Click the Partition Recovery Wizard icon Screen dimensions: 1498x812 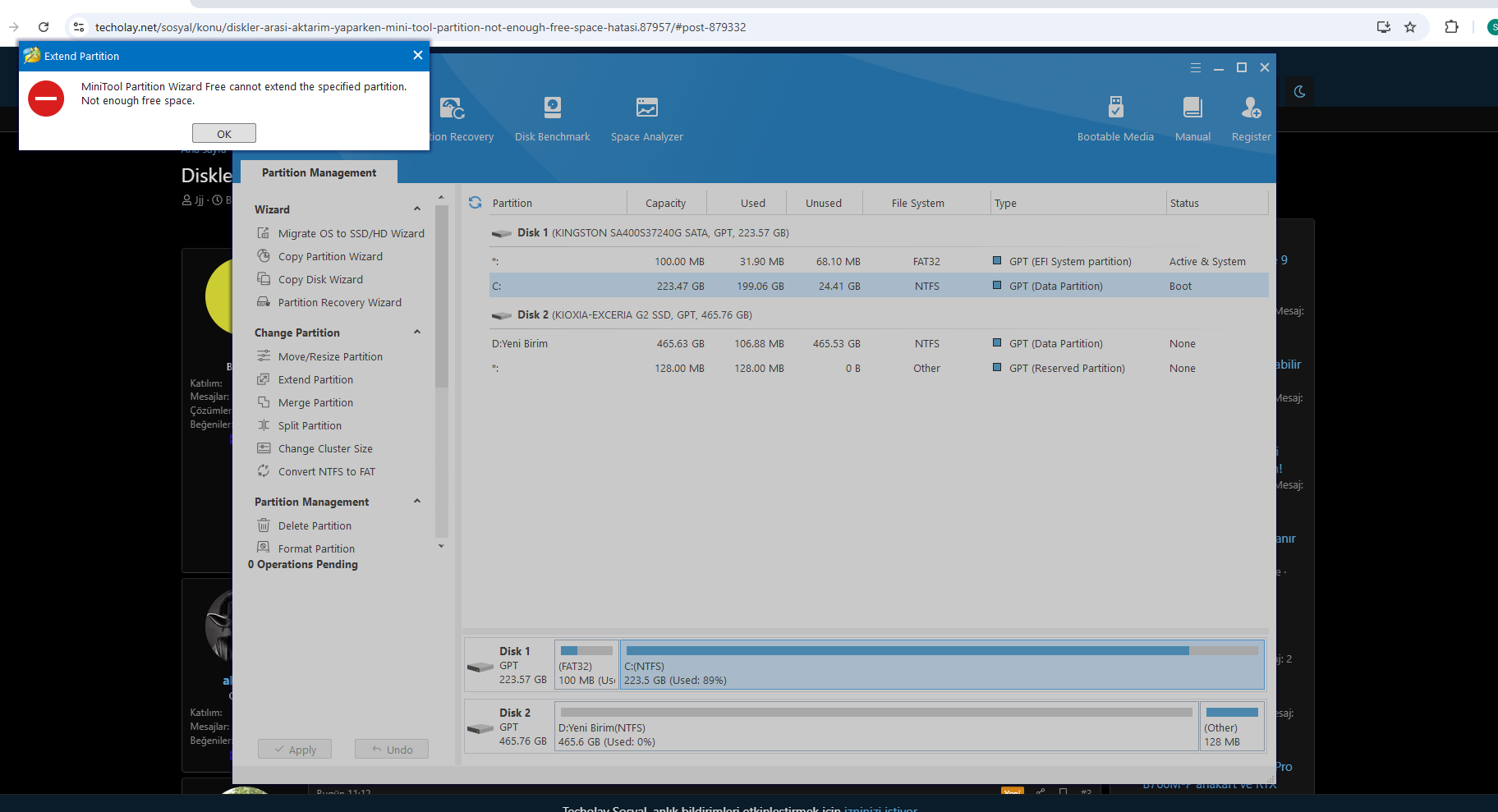click(264, 302)
